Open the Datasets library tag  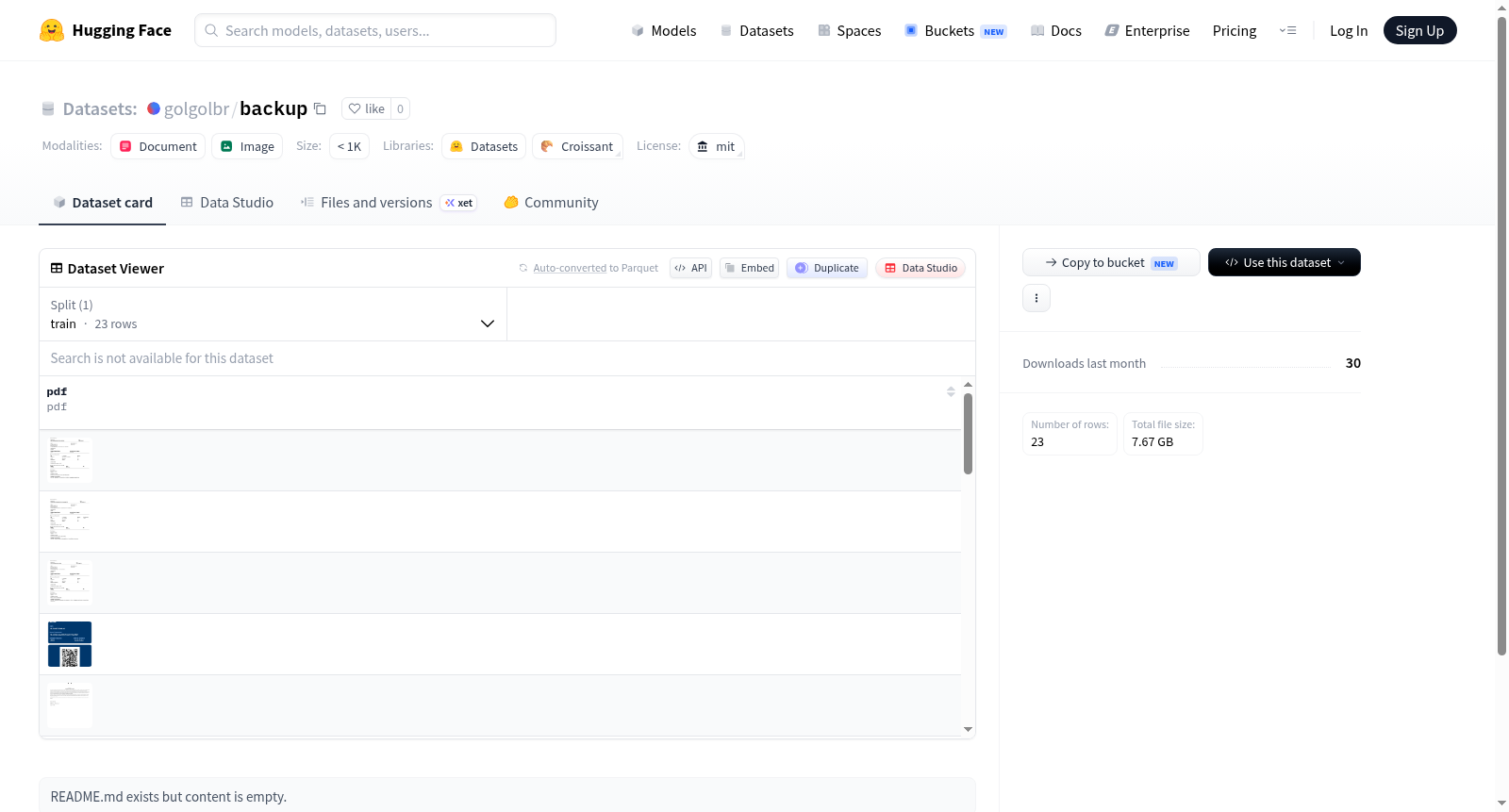click(484, 146)
